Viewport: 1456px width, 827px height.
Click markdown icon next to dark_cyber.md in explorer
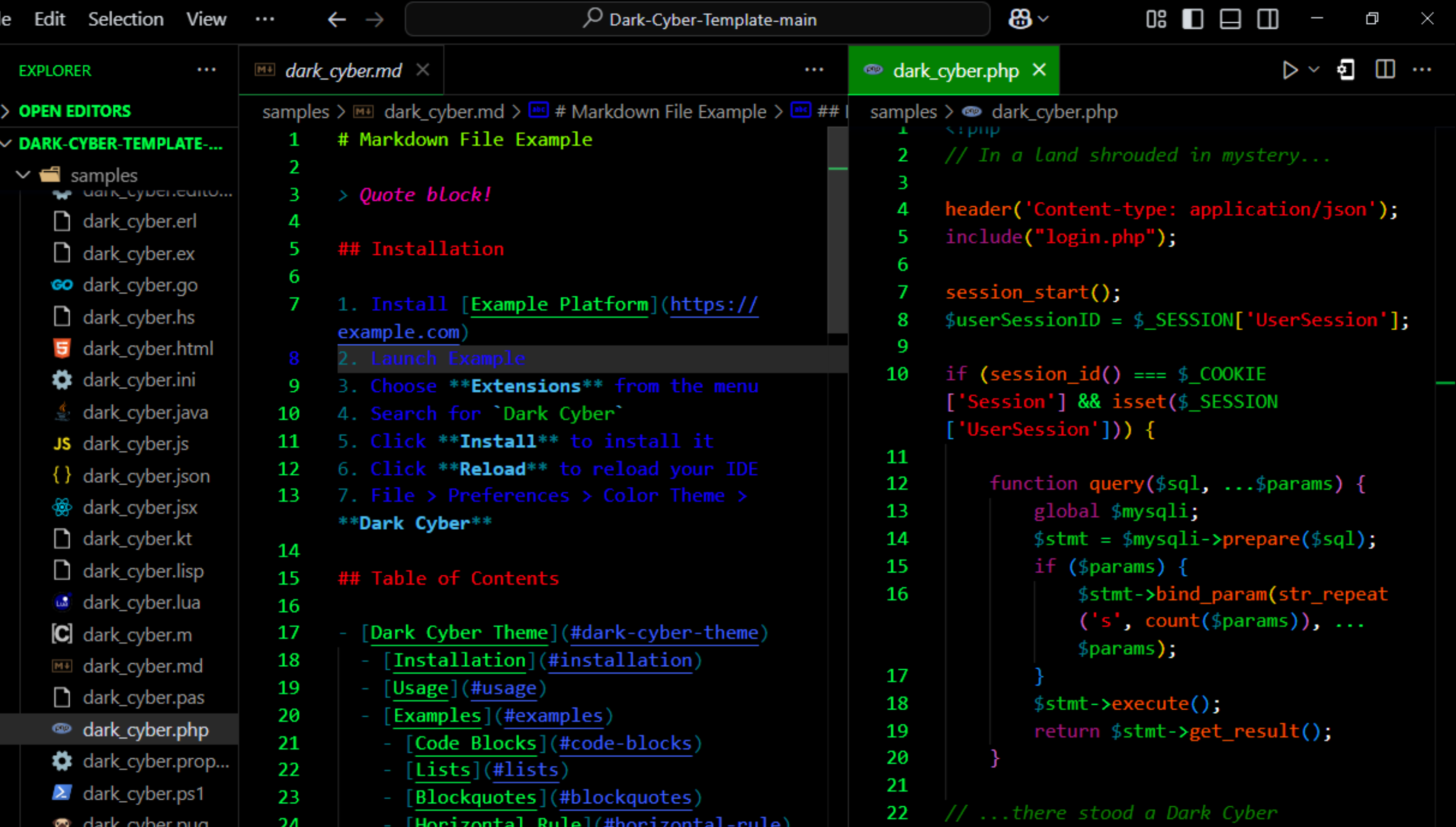pos(62,666)
